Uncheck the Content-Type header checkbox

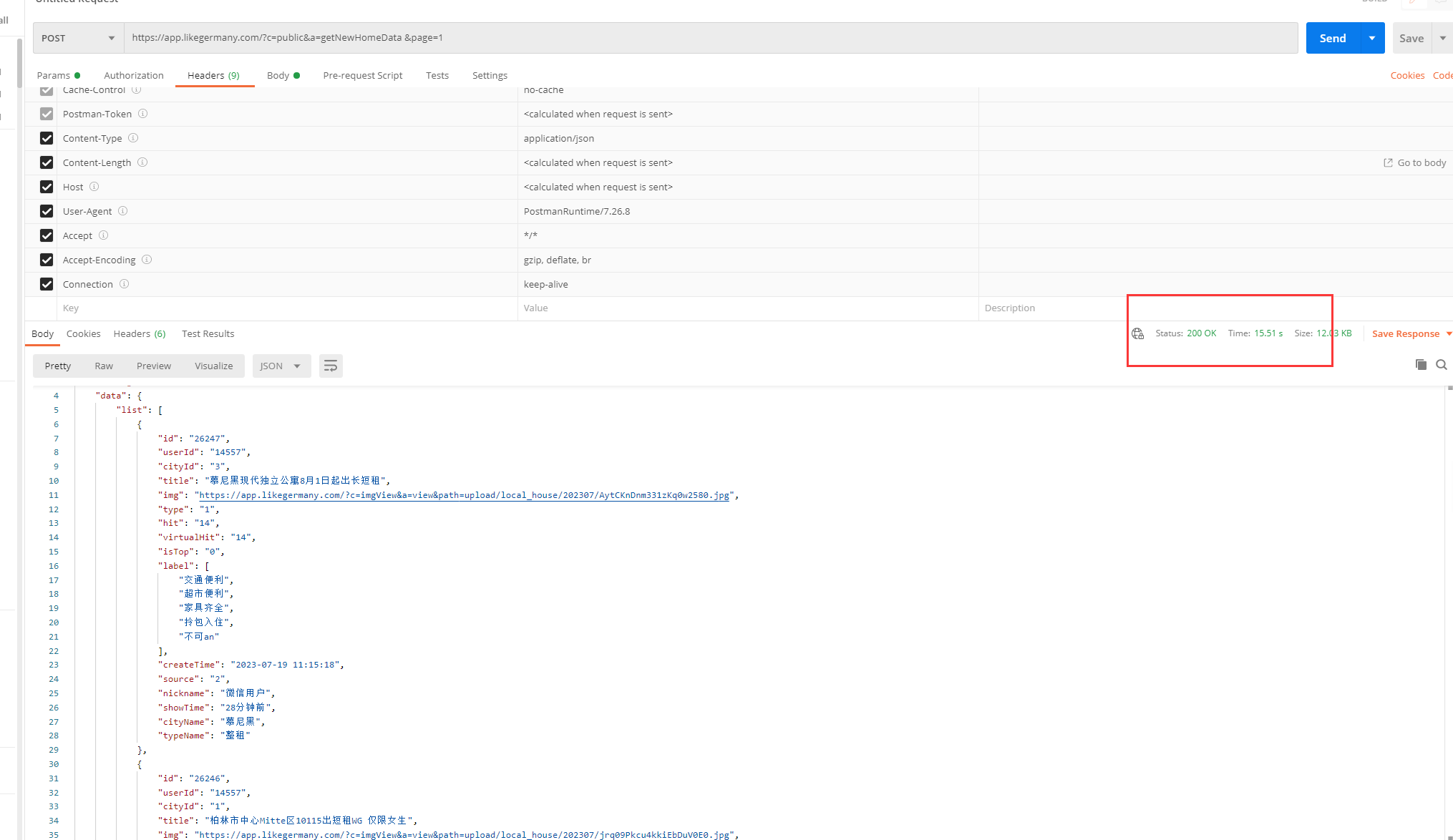47,138
